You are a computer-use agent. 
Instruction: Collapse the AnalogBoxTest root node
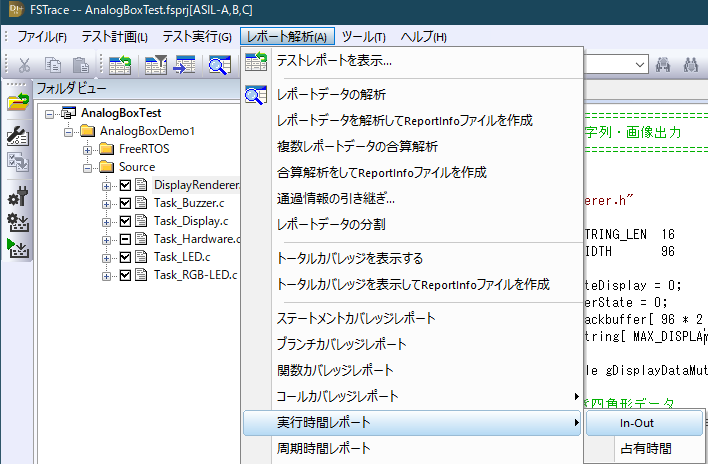(49, 114)
